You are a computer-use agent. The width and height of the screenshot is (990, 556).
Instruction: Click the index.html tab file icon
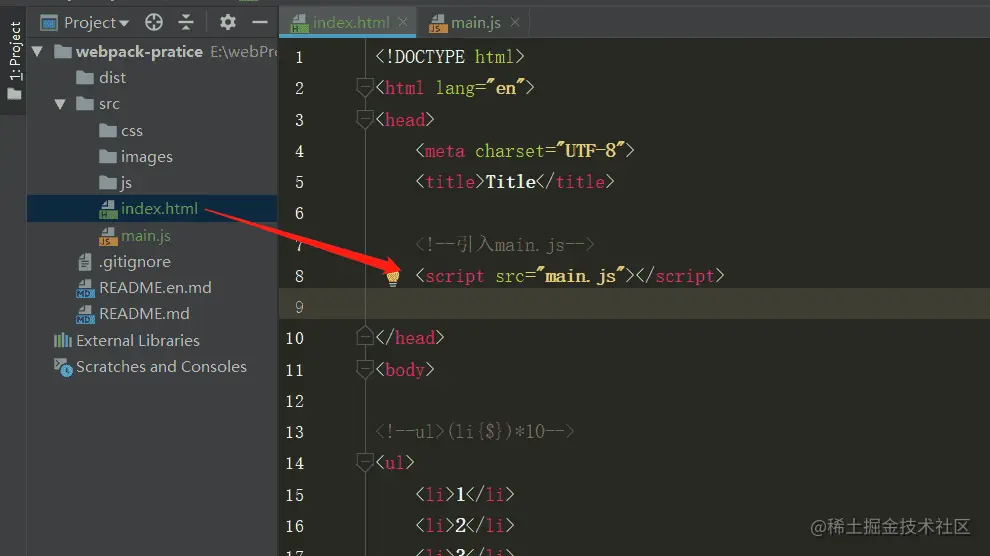299,23
